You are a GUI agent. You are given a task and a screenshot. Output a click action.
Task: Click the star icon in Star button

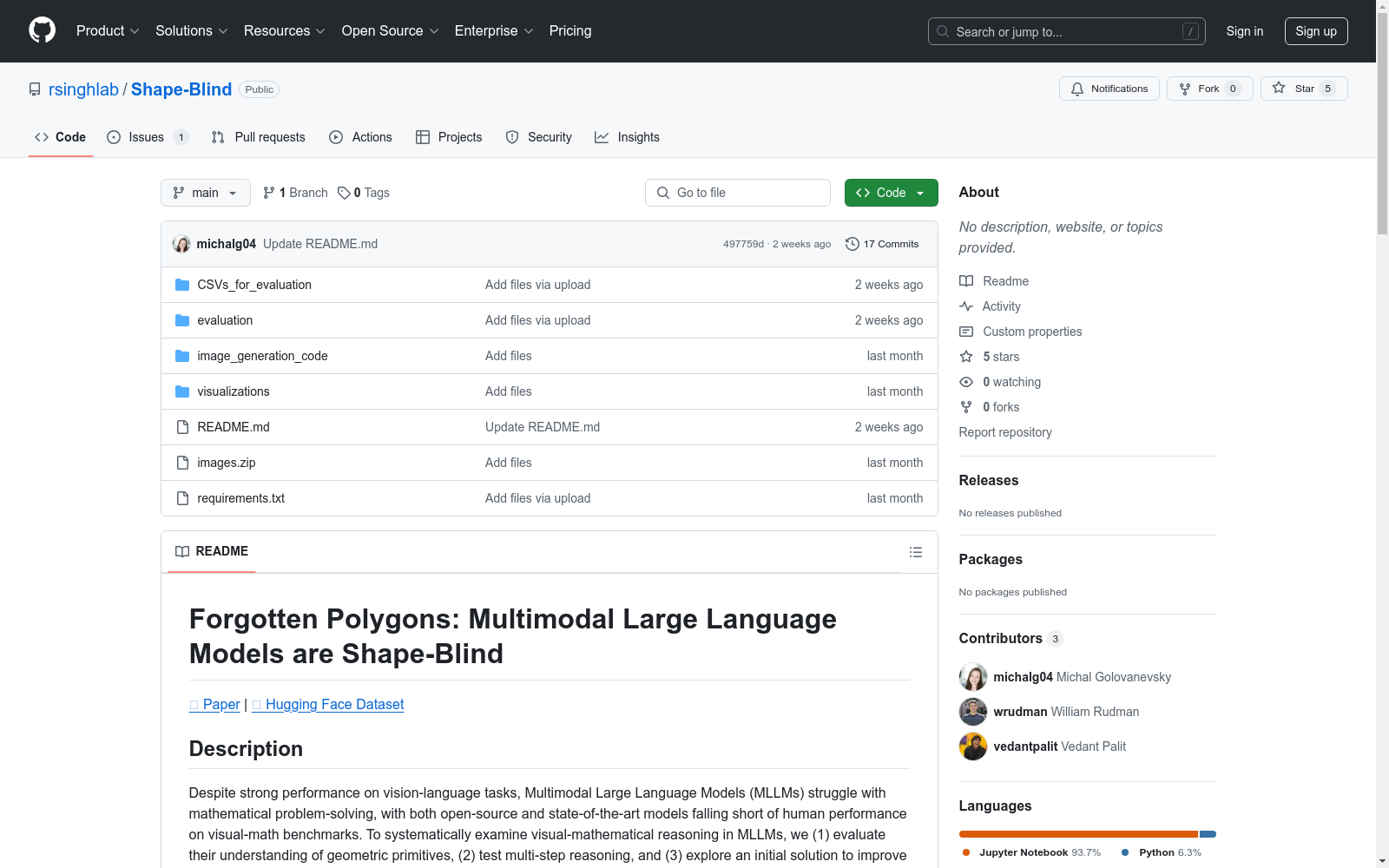tap(1279, 88)
